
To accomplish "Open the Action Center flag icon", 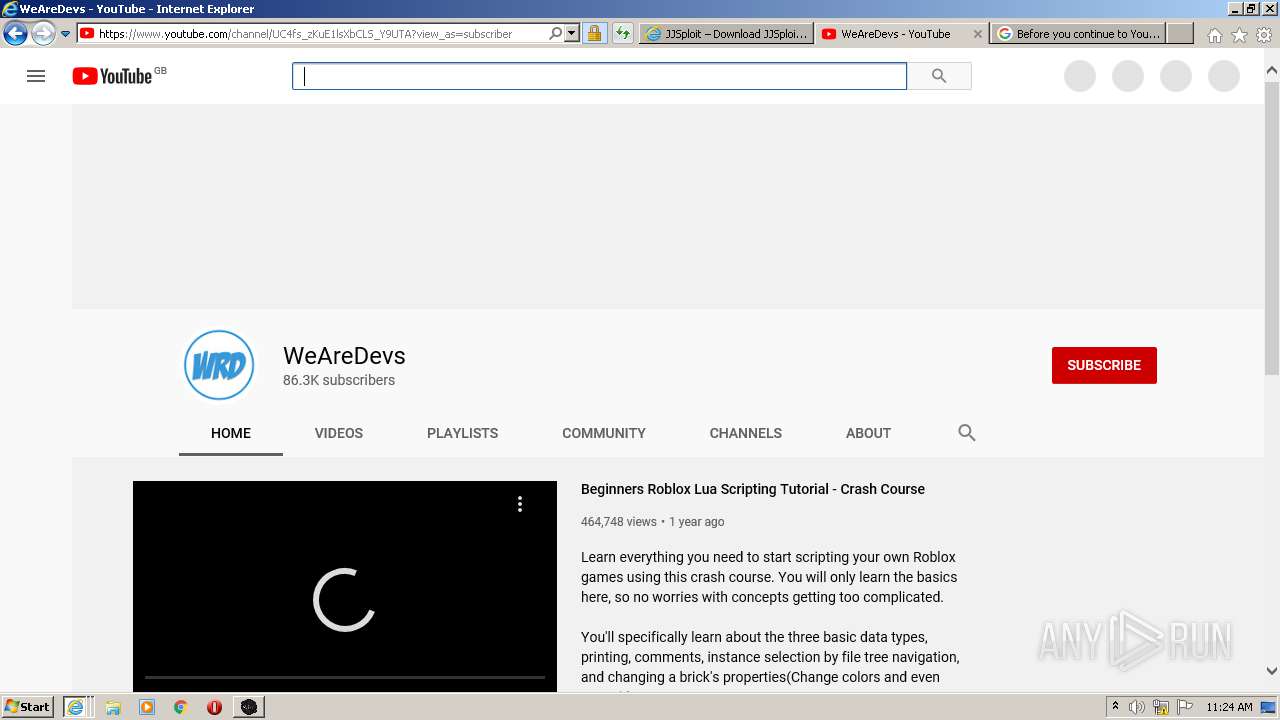I will pos(1185,707).
